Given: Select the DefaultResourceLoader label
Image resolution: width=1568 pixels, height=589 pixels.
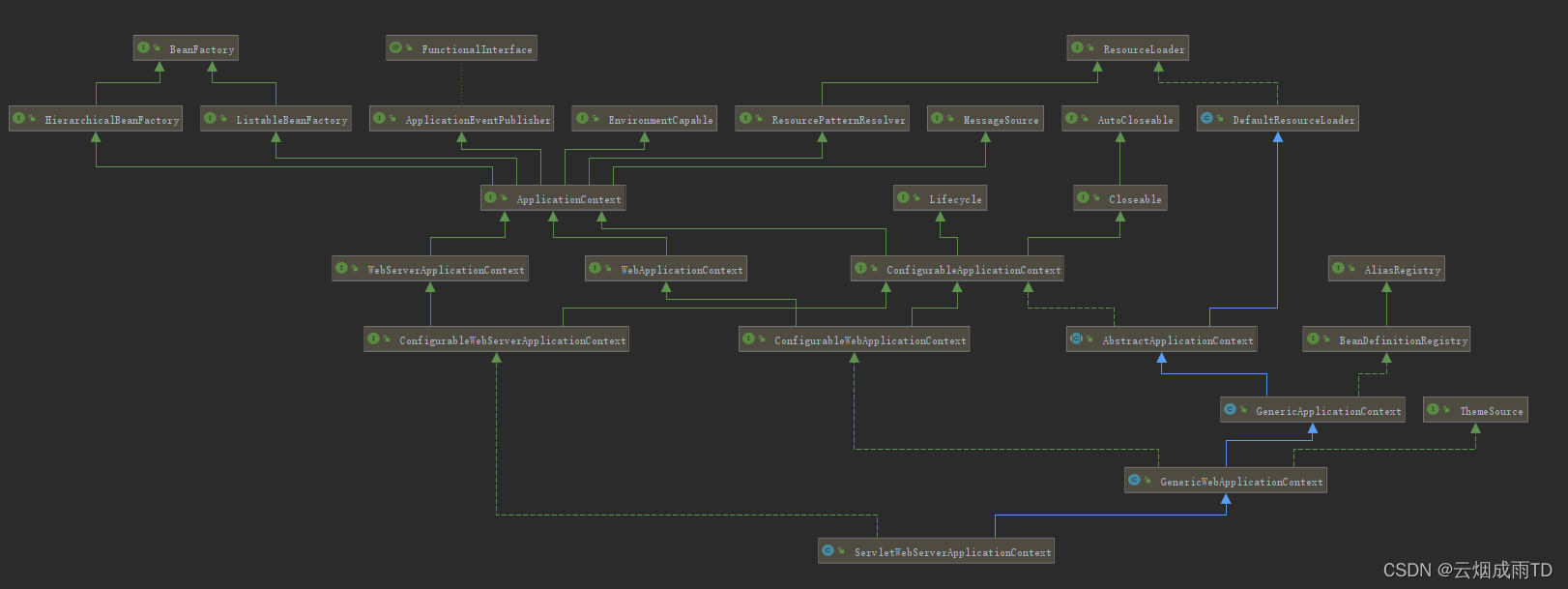Looking at the screenshot, I should pos(1293,120).
